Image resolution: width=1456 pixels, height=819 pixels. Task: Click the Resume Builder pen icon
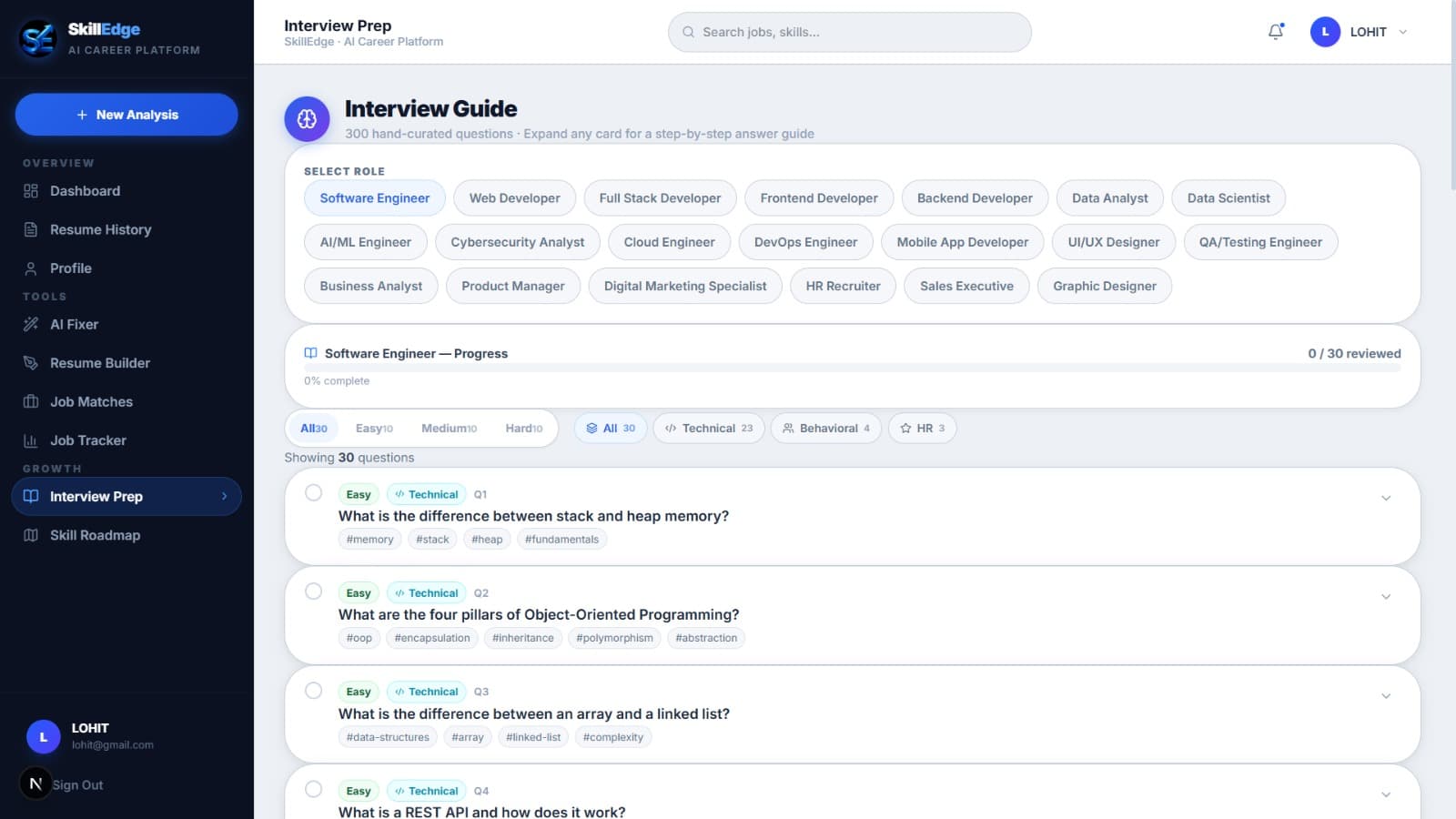click(x=31, y=363)
